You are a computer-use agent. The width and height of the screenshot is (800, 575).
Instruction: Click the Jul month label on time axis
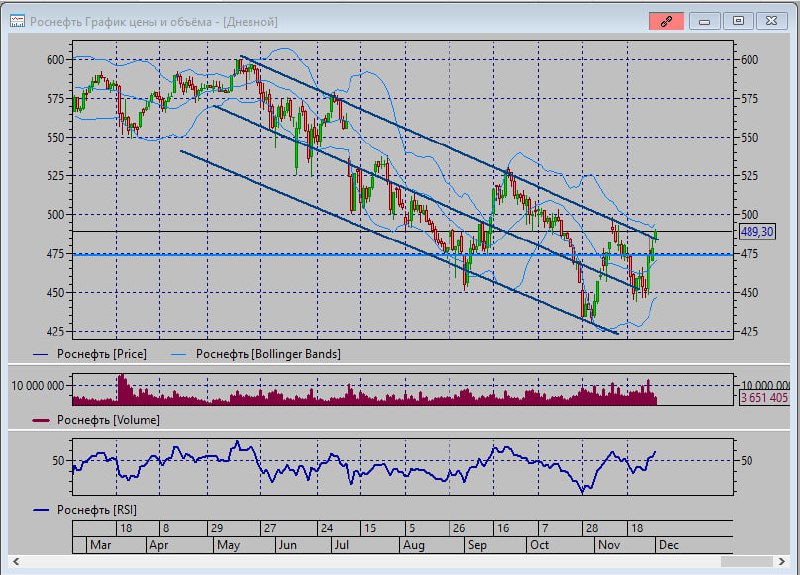coord(341,545)
